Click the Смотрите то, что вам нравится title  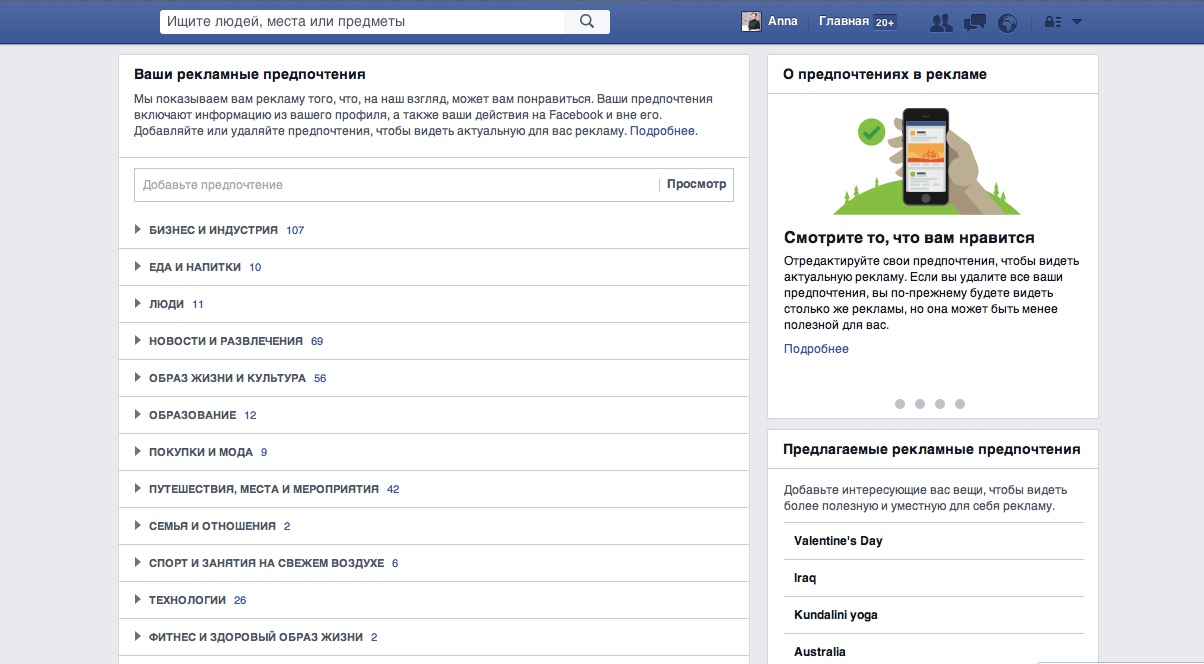[x=909, y=238]
